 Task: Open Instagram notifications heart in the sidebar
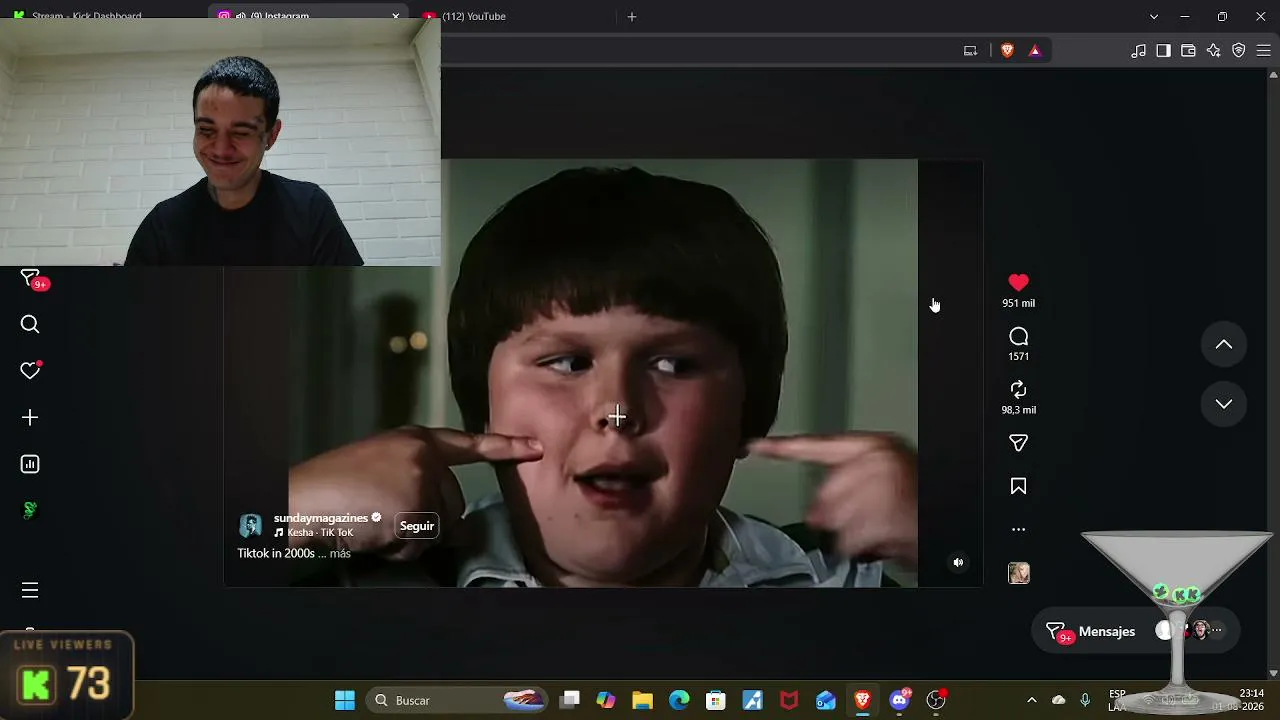coord(30,370)
